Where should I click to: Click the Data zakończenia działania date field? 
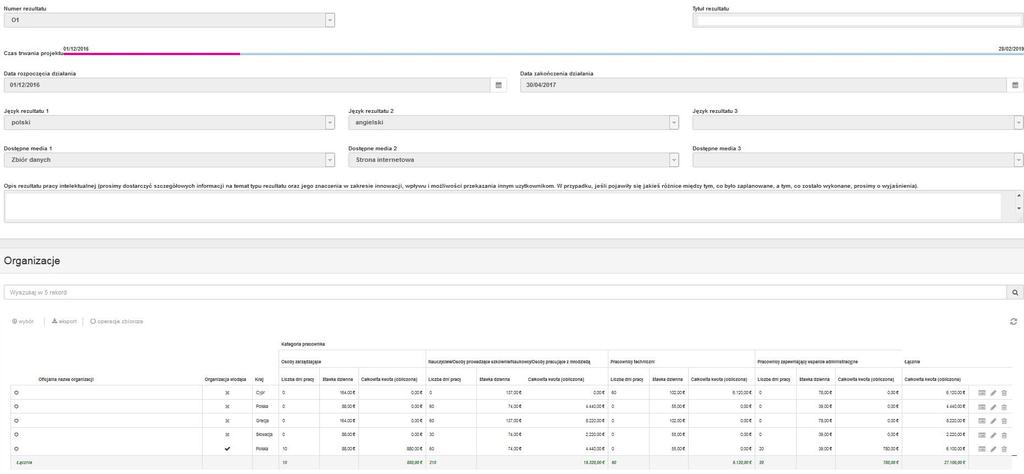764,85
